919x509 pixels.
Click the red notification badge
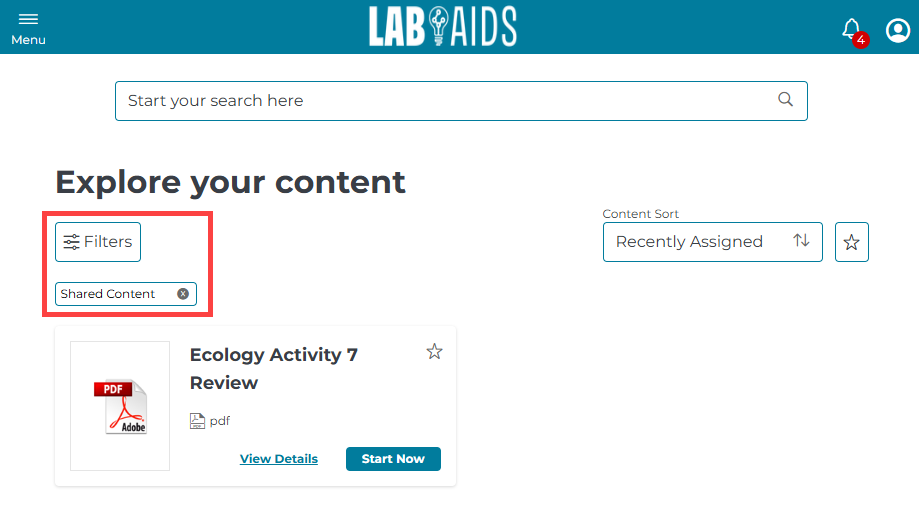coord(860,40)
